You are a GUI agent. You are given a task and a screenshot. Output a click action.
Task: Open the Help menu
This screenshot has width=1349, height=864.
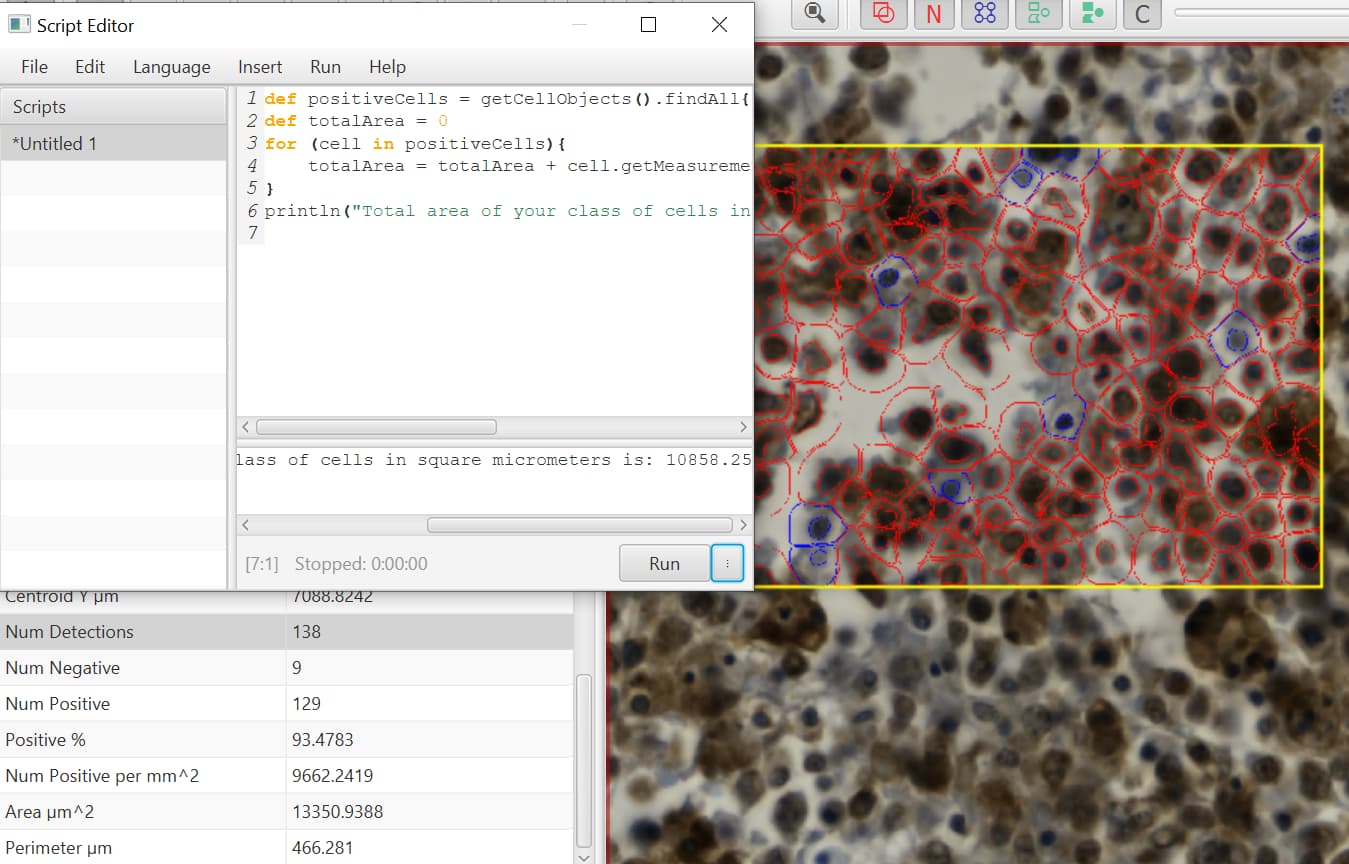point(387,66)
